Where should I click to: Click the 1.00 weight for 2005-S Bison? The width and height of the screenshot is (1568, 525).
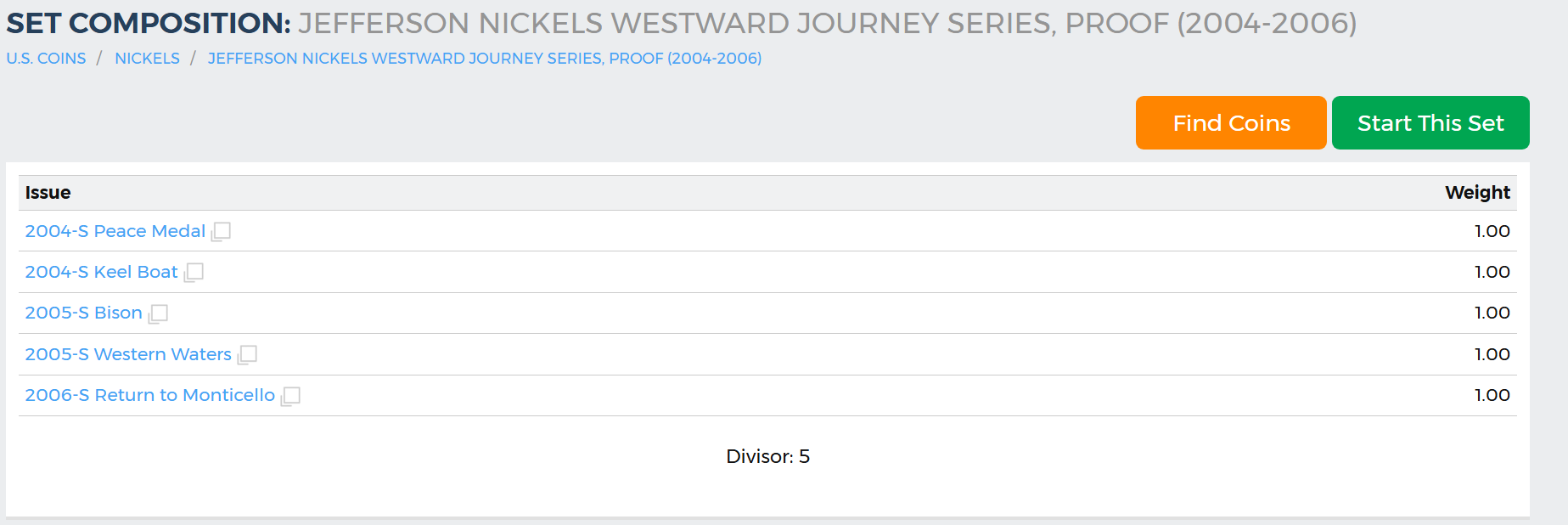point(1492,313)
